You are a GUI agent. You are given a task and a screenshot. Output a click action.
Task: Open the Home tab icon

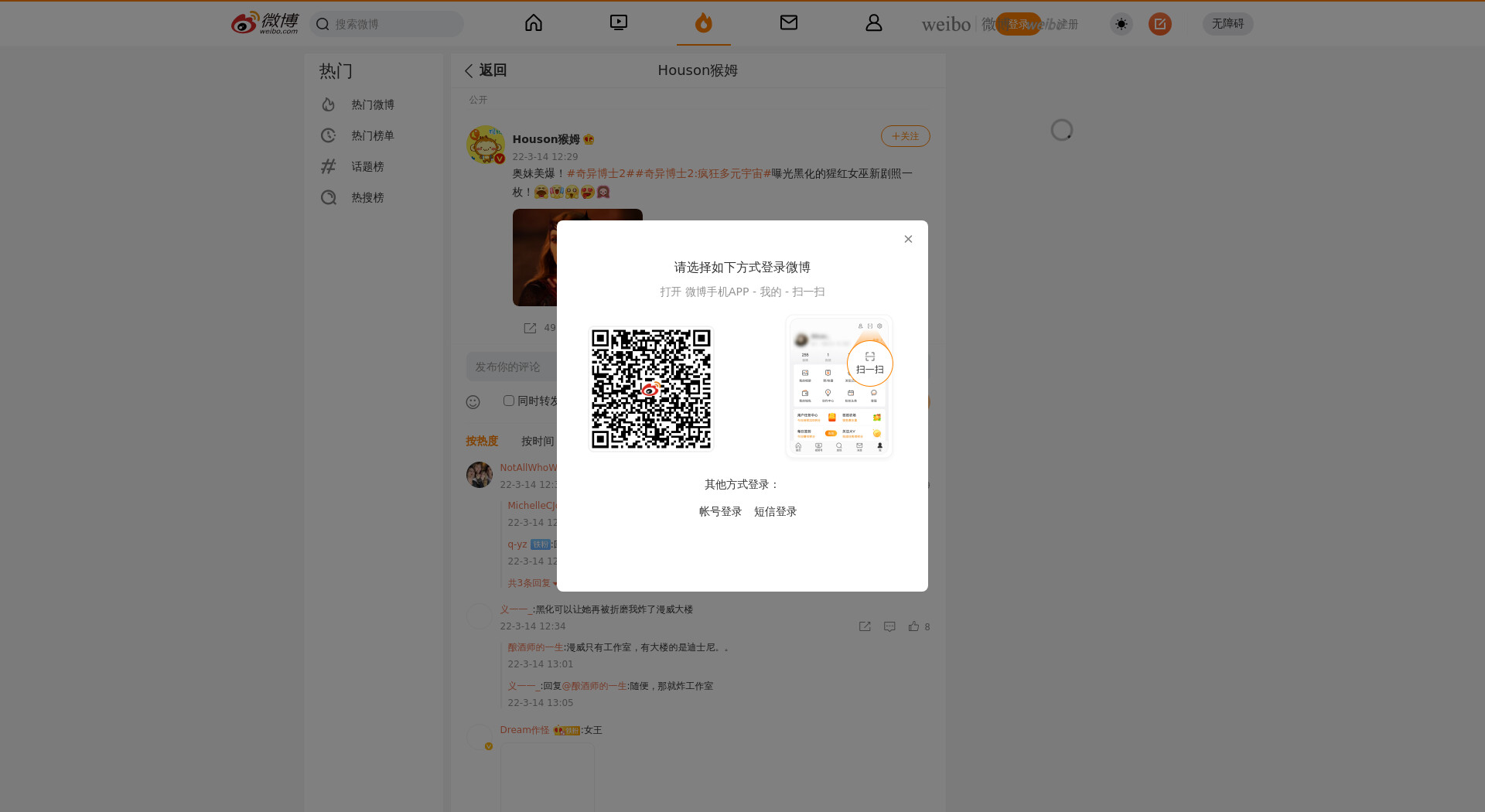tap(534, 23)
